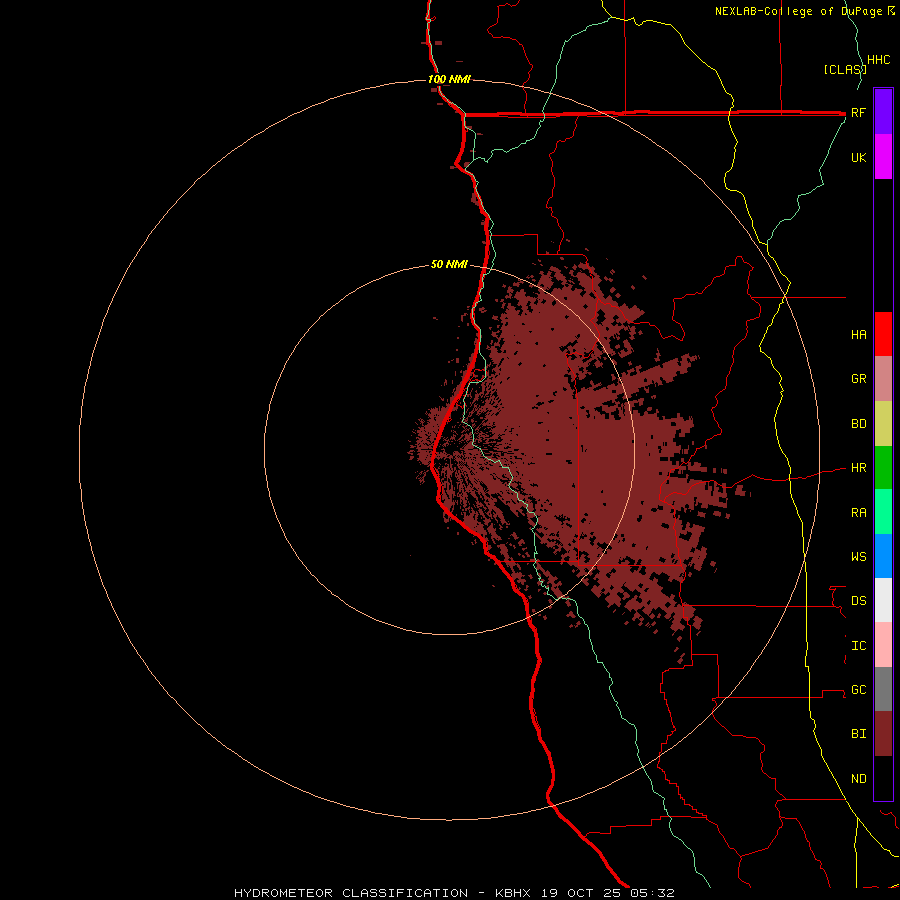
Task: Click the ND legend label
Action: pos(858,779)
